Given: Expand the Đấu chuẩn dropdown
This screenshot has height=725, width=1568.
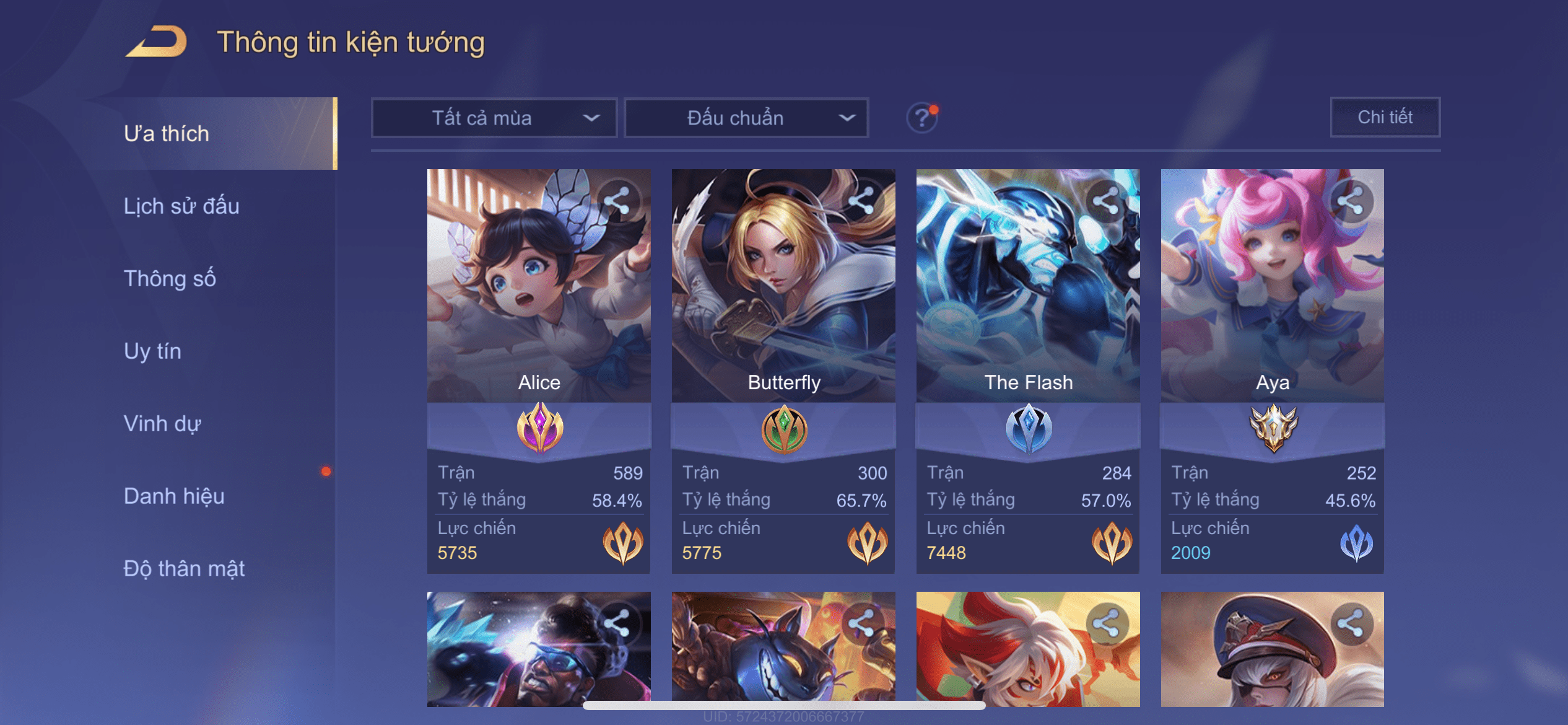Looking at the screenshot, I should pyautogui.click(x=746, y=118).
